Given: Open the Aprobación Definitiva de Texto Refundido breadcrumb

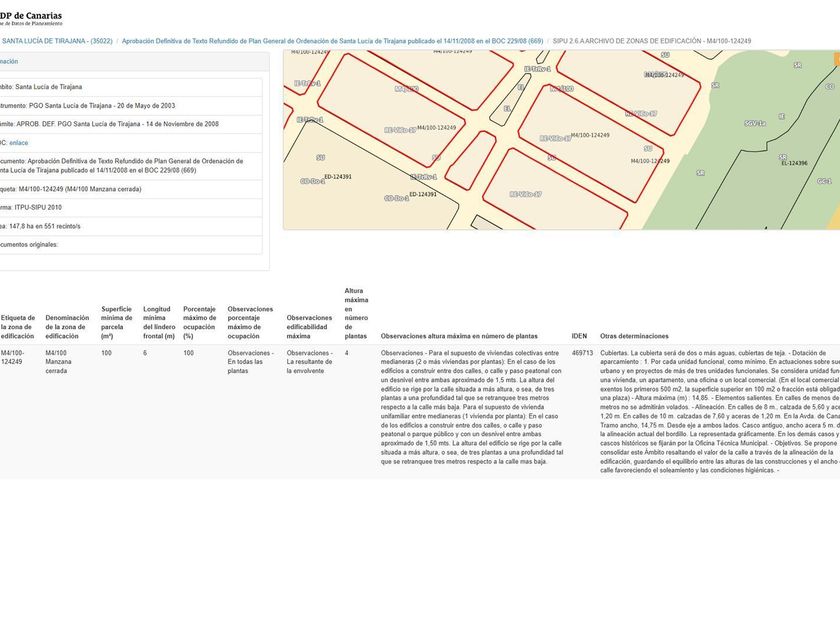Looking at the screenshot, I should tap(332, 41).
